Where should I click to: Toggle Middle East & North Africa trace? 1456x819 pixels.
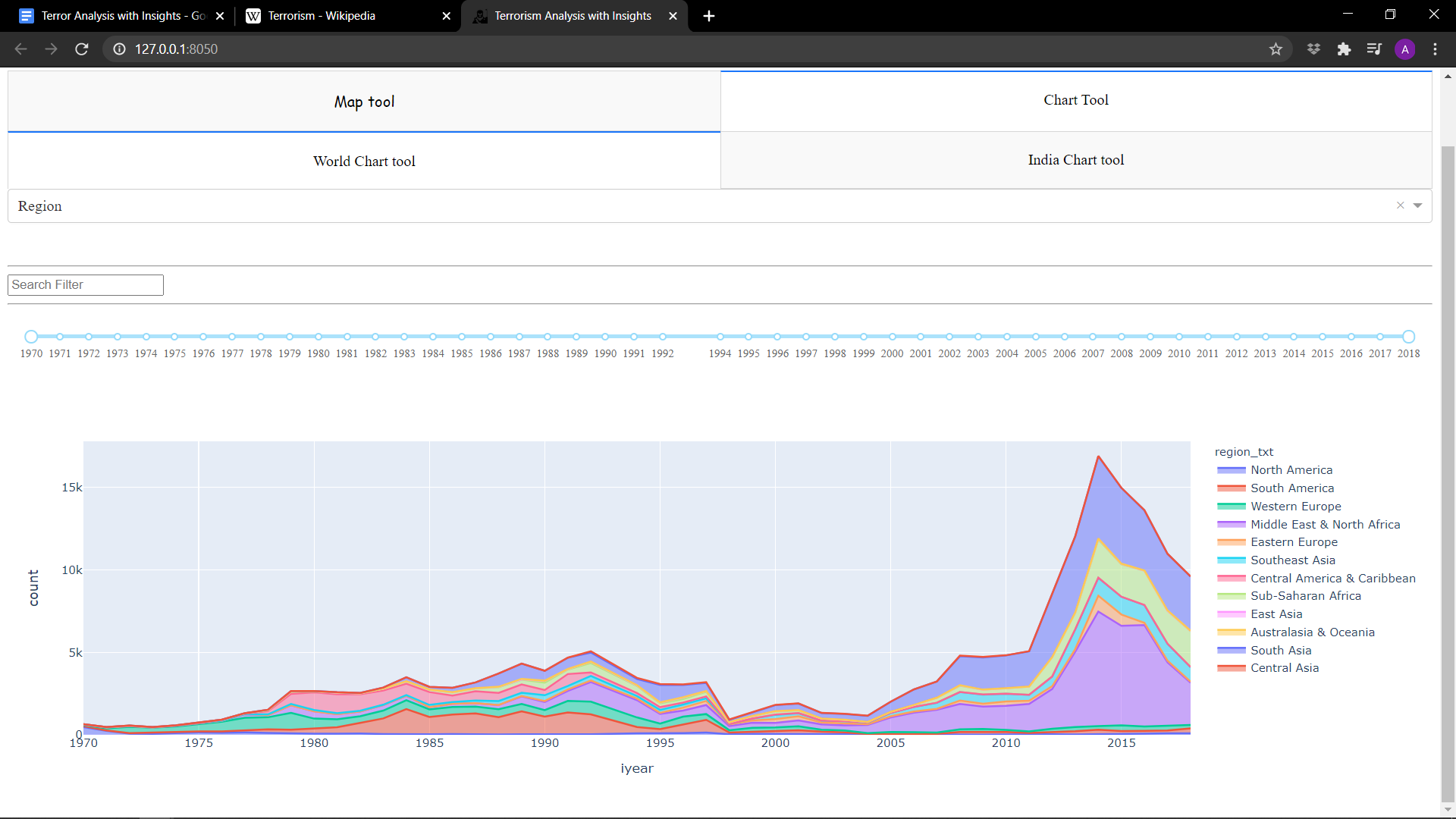click(1324, 525)
